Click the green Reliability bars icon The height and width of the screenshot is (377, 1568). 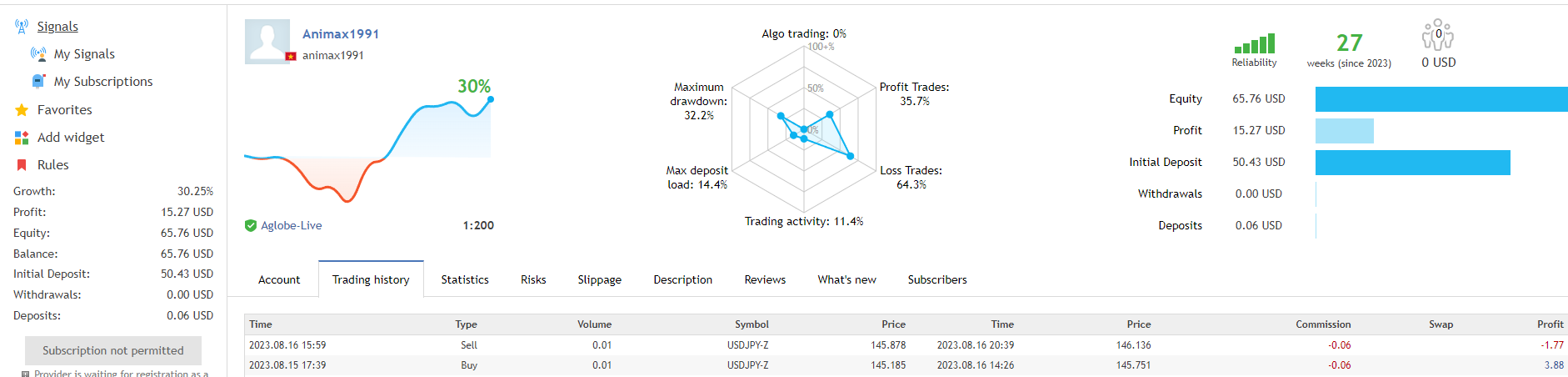tap(1254, 44)
